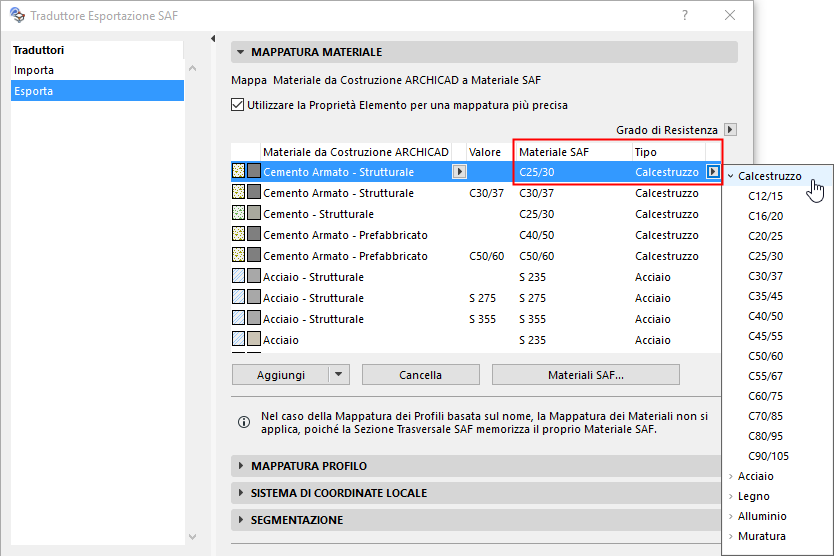Expand the Acciaio group in popup
Viewport: 834px width, 556px height.
[731, 476]
